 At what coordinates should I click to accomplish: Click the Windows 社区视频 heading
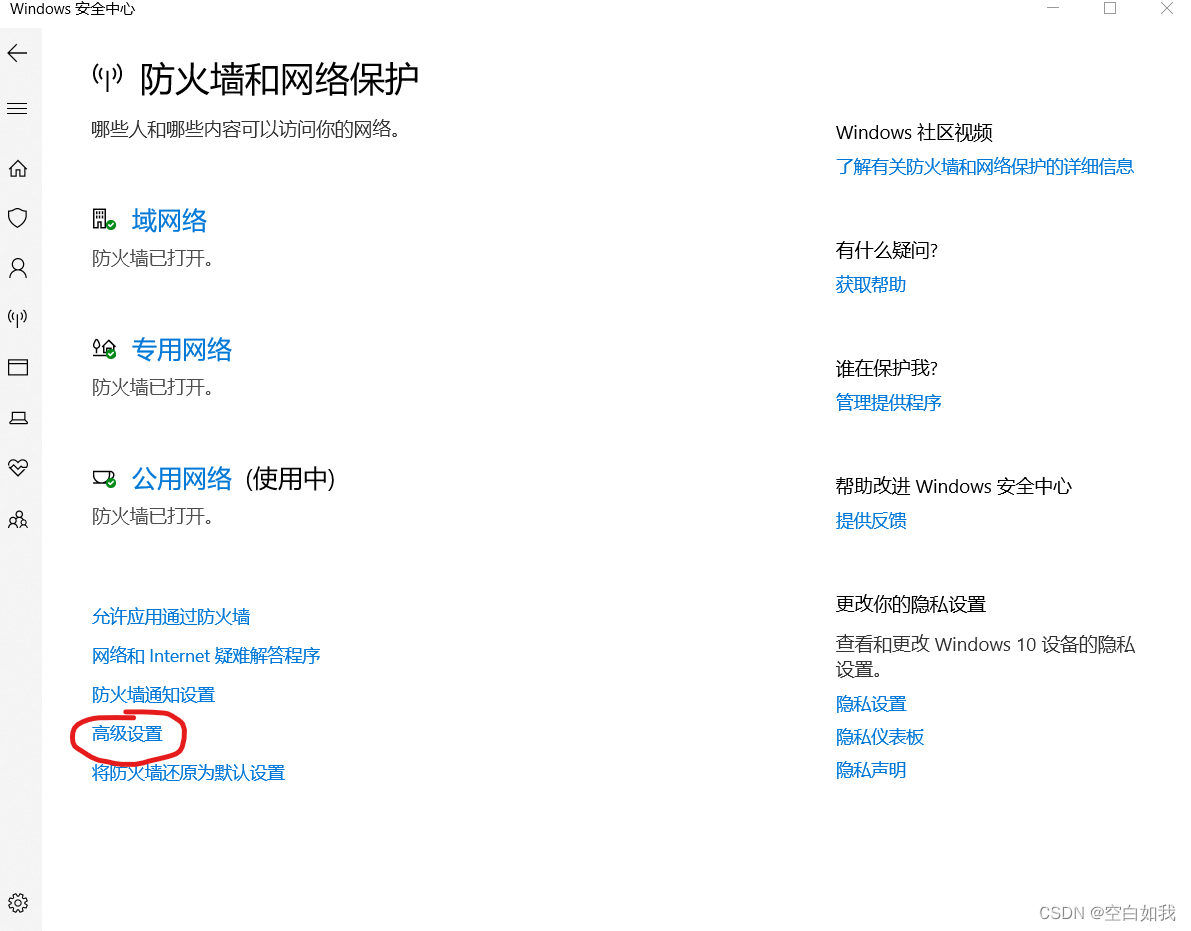(x=914, y=132)
